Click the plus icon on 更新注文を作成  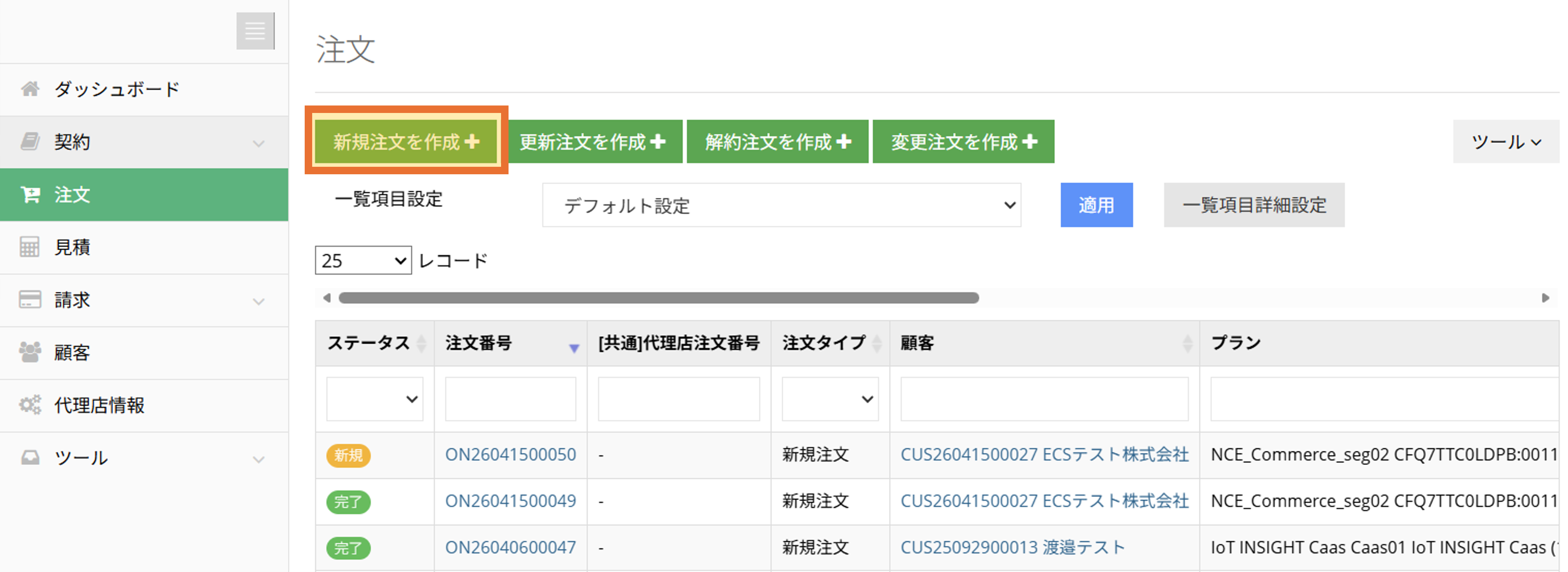tap(657, 142)
